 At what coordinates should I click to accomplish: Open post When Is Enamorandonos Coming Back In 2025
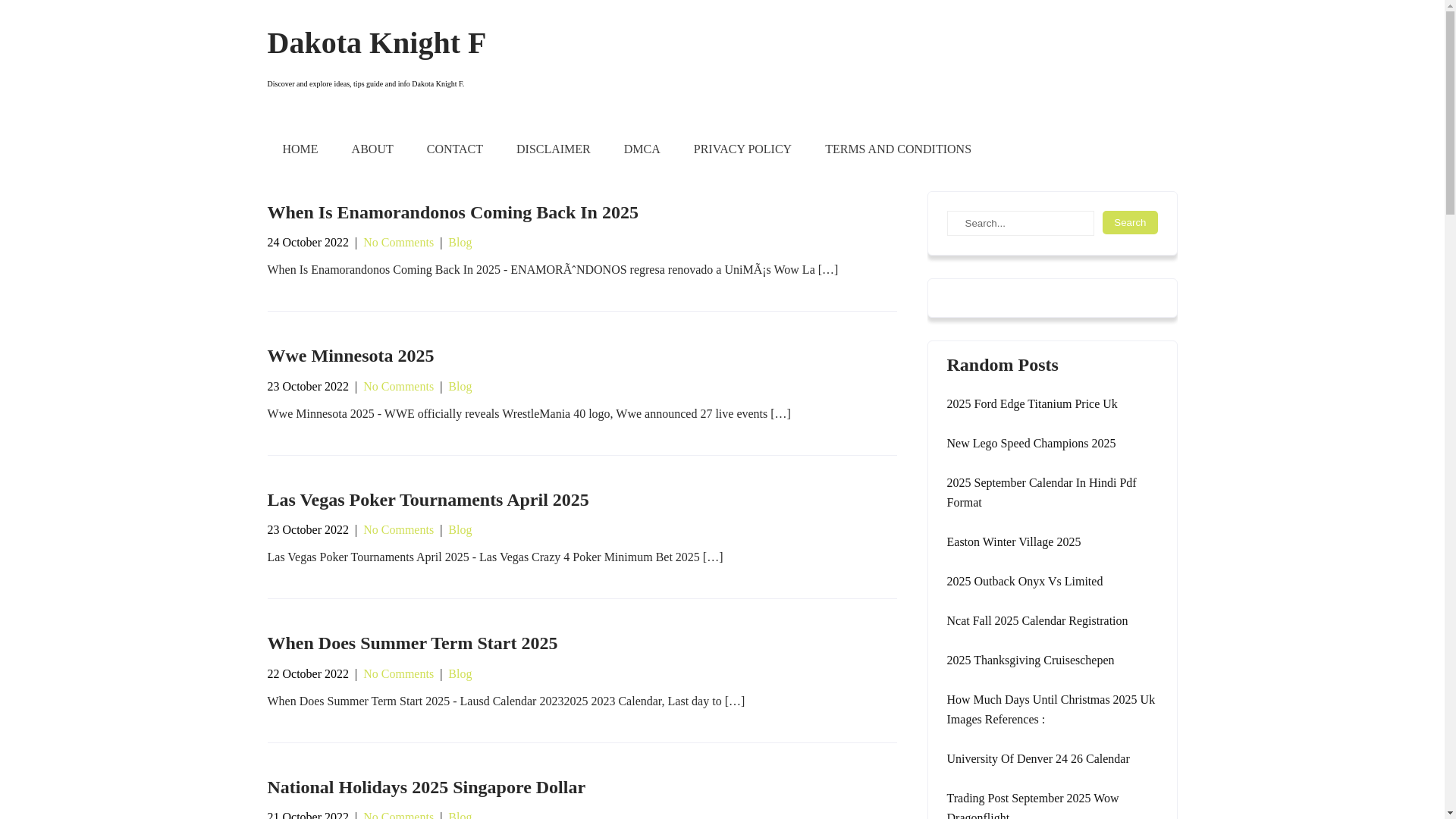point(452,212)
